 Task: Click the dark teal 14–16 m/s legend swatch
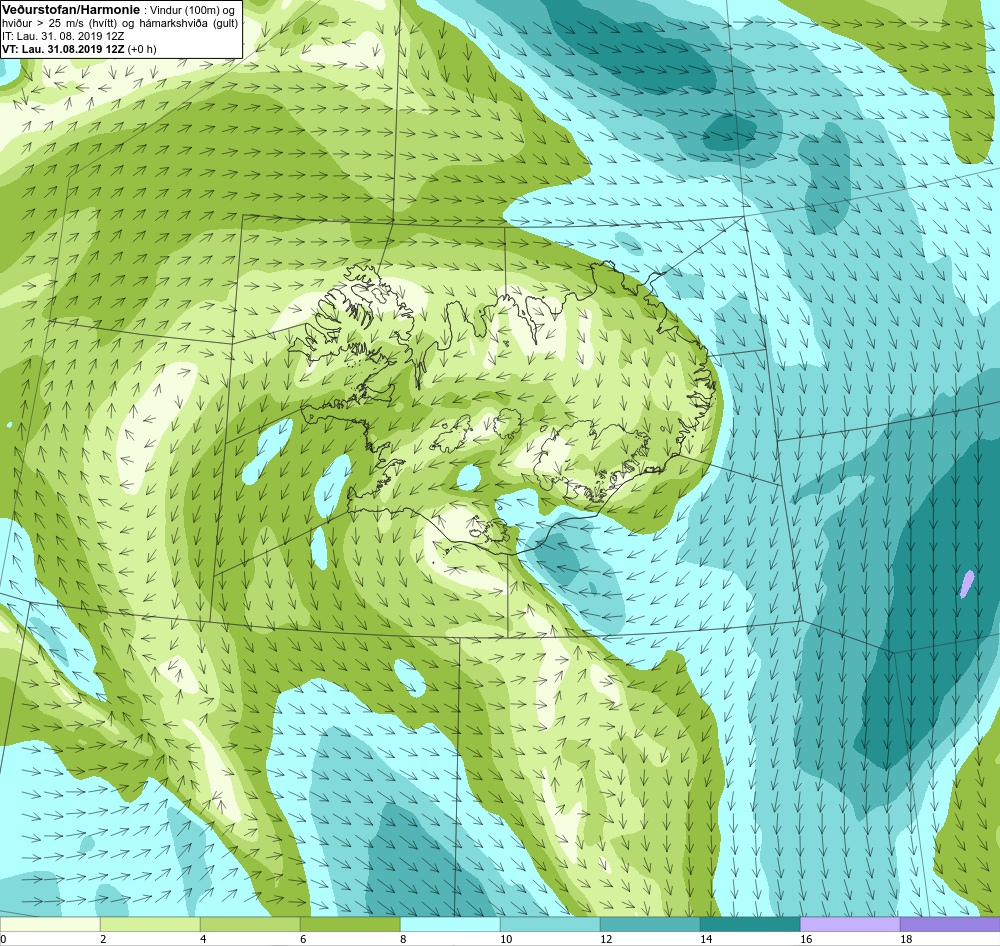(750, 924)
